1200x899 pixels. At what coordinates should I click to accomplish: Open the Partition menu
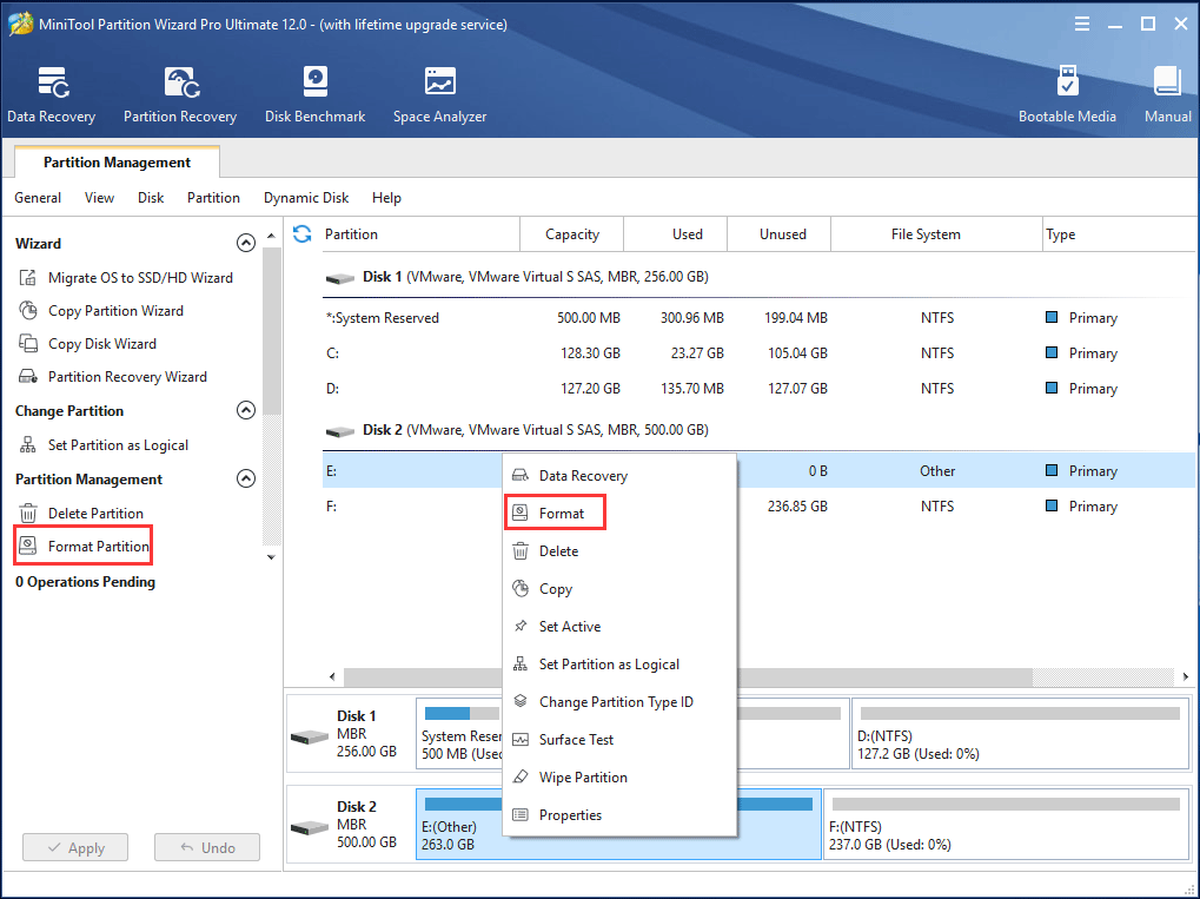pos(214,198)
